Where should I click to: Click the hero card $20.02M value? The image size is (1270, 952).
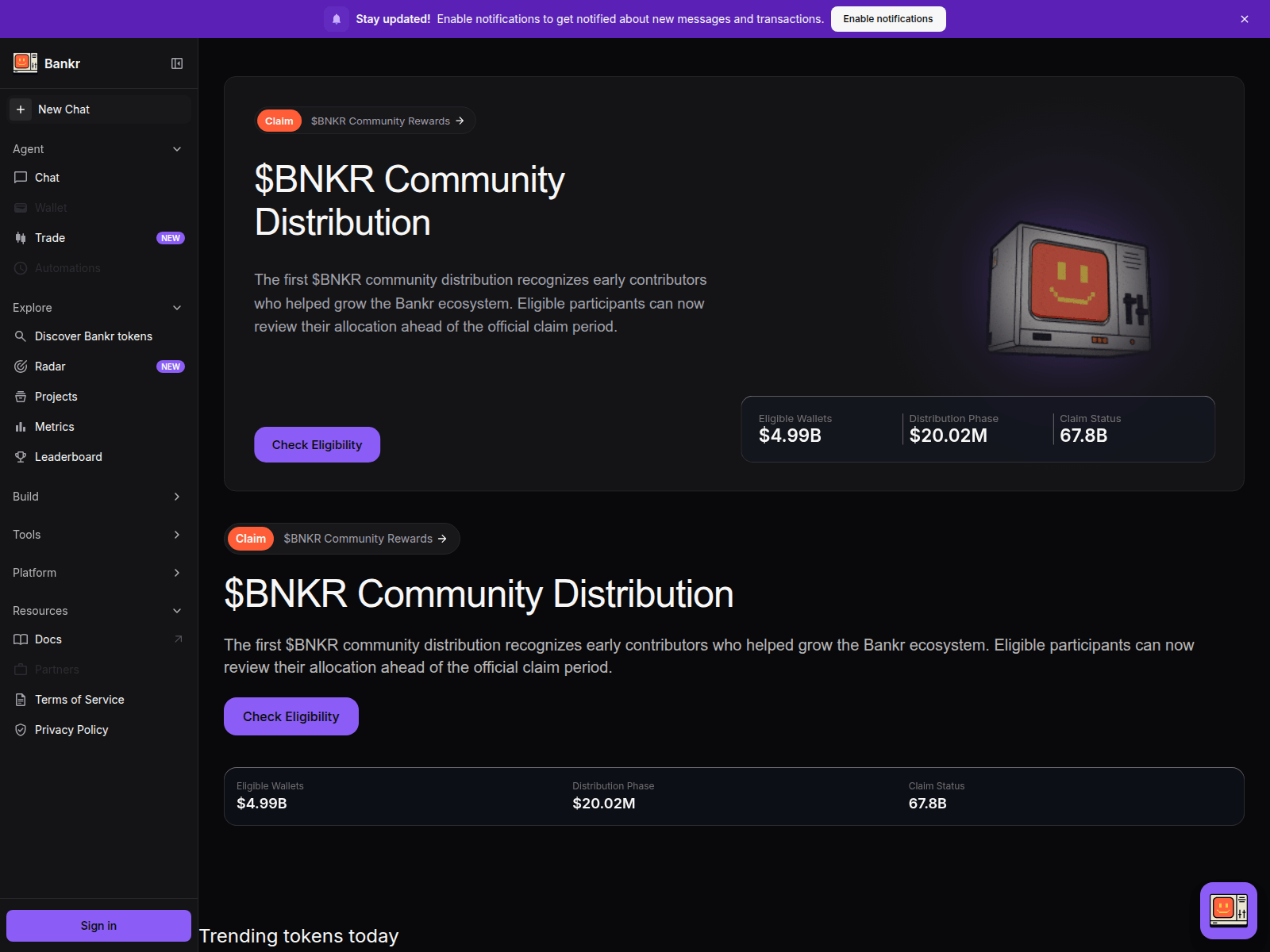pos(949,436)
